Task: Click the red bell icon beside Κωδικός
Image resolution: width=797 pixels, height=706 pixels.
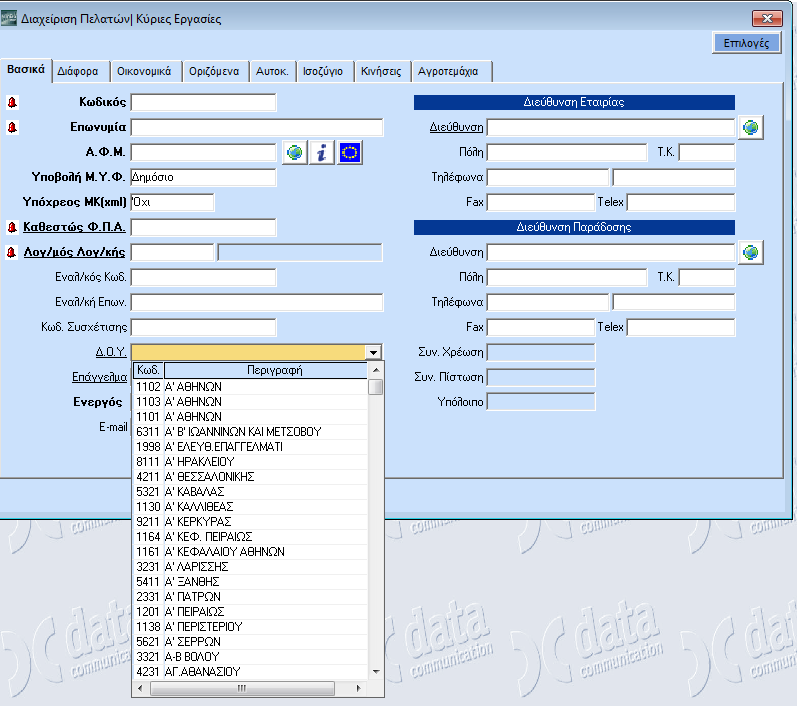Action: tap(12, 102)
